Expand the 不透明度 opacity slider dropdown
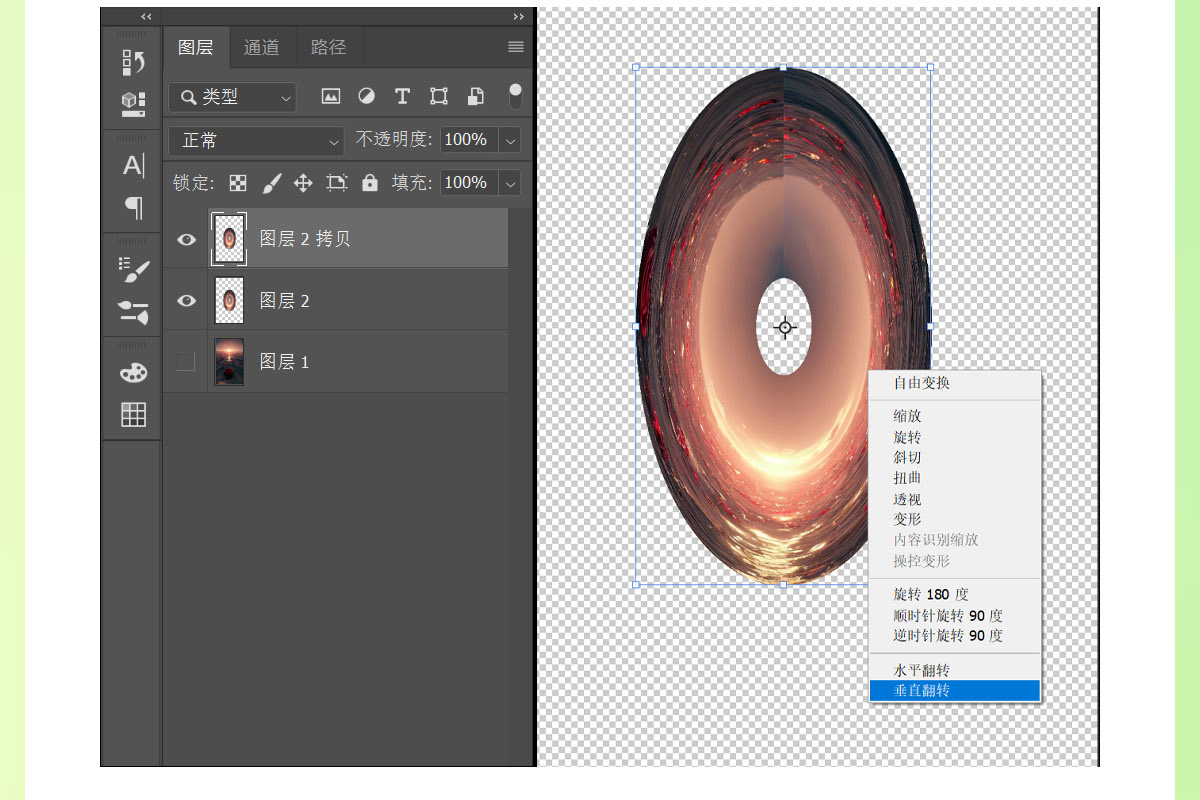Image resolution: width=1200 pixels, height=800 pixels. click(511, 141)
